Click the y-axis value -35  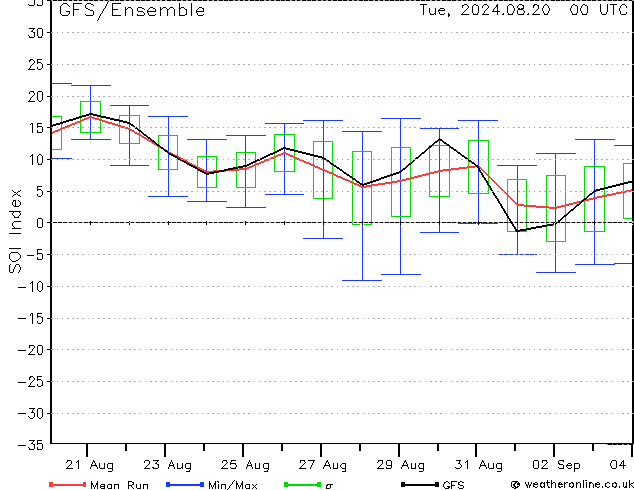click(32, 445)
